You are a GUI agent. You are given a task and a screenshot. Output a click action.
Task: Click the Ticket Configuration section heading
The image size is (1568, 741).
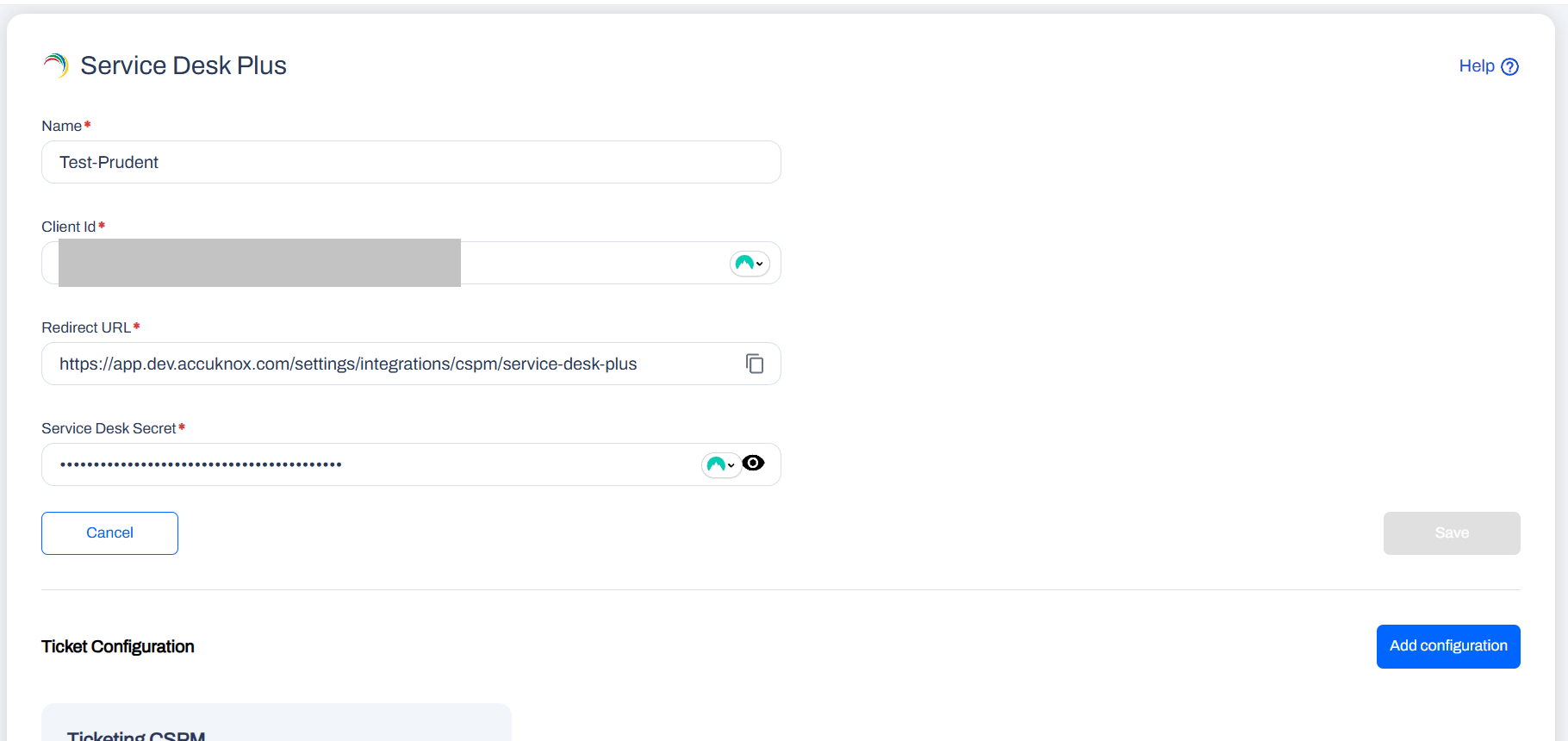118,647
